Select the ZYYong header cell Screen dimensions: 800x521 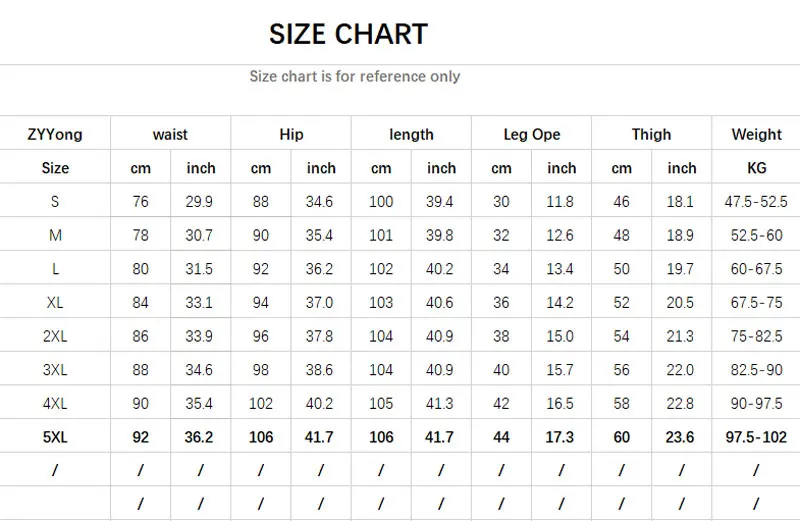tap(55, 134)
